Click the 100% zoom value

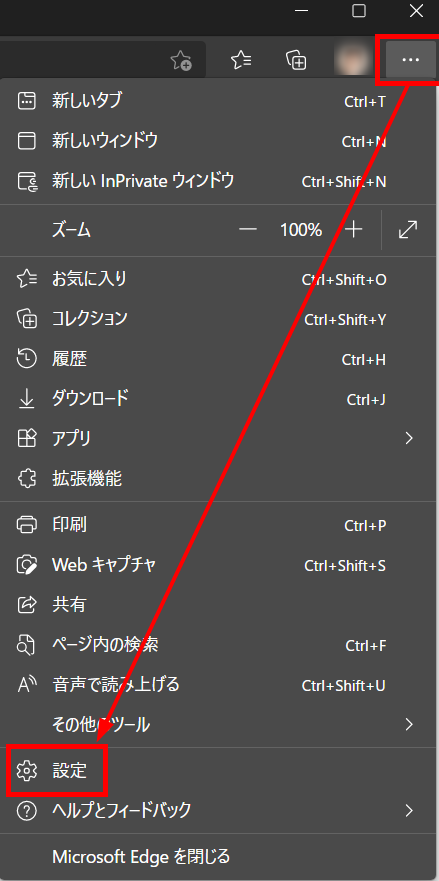(x=301, y=230)
